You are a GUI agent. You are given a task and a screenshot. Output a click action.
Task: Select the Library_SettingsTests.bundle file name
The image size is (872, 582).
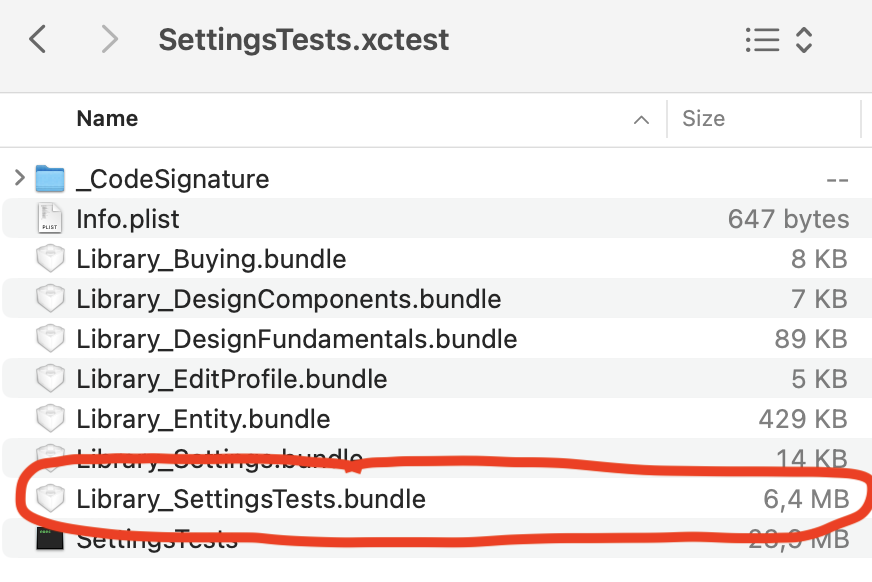[x=249, y=499]
